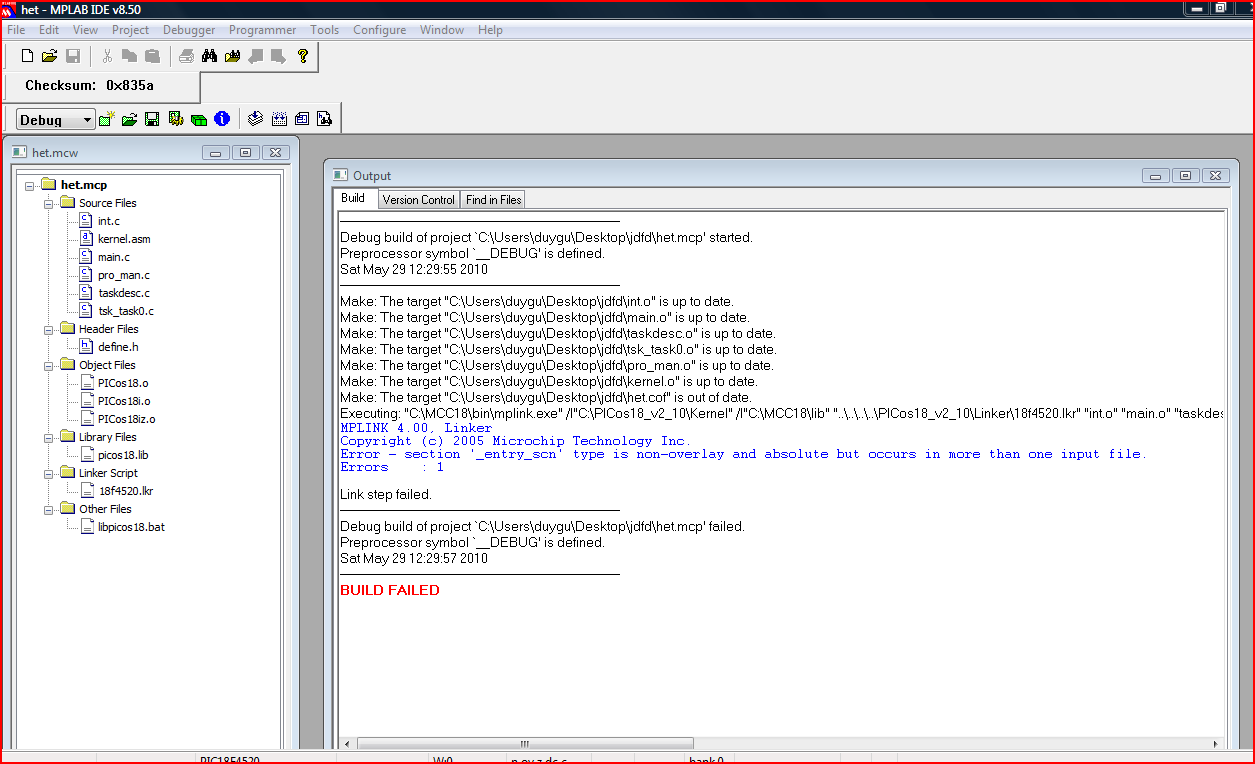Click the blue window-layout icon in project toolbar

(x=302, y=119)
